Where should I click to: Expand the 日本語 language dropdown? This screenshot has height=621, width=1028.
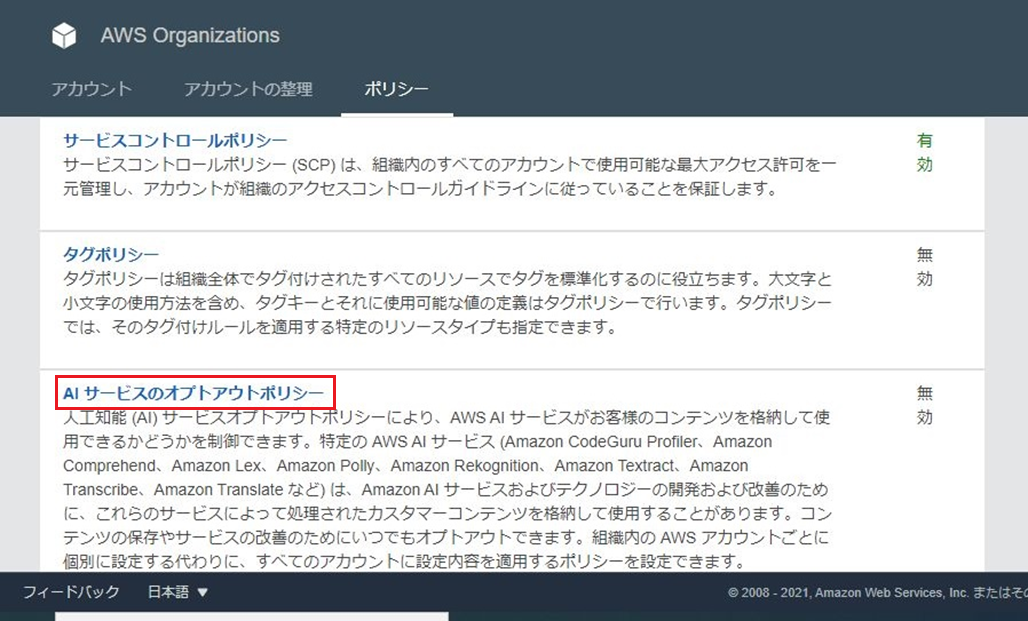(x=178, y=592)
